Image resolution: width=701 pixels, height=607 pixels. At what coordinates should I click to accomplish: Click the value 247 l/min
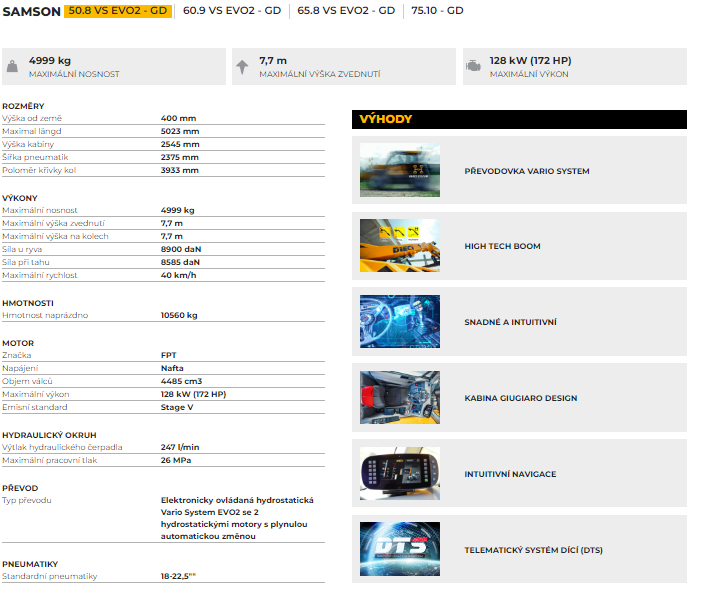(x=180, y=447)
